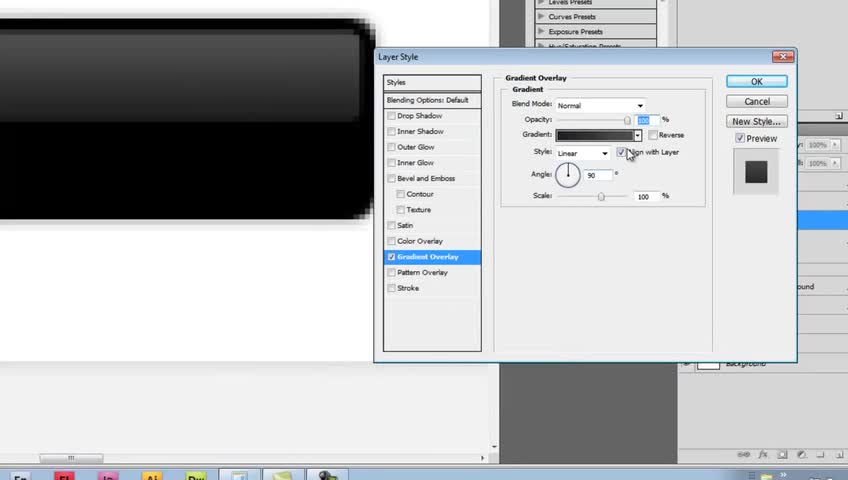Open the layer Opacity 100% arrow in Layers panel
Screen dimensions: 848x480
835,145
